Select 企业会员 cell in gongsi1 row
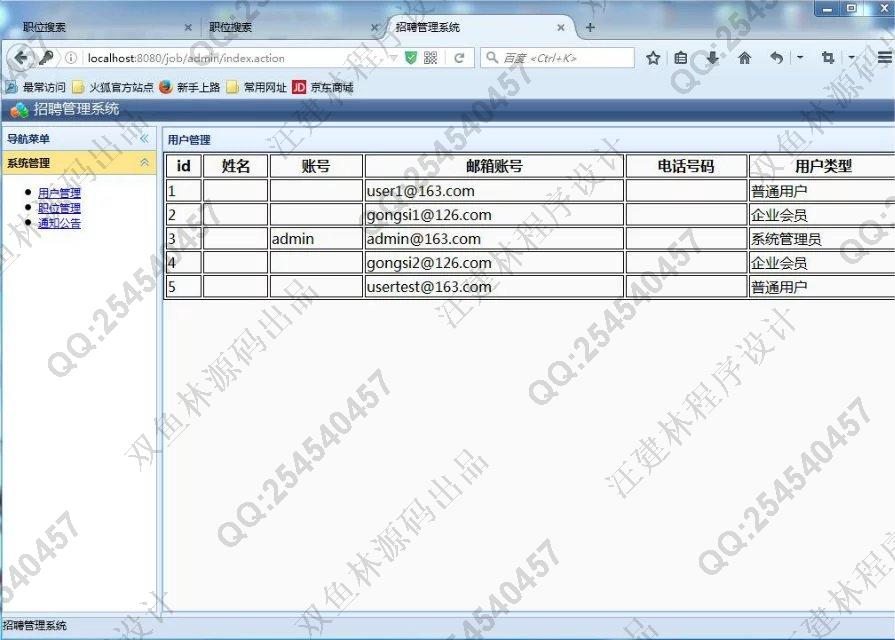The height and width of the screenshot is (640, 895). pyautogui.click(x=822, y=215)
